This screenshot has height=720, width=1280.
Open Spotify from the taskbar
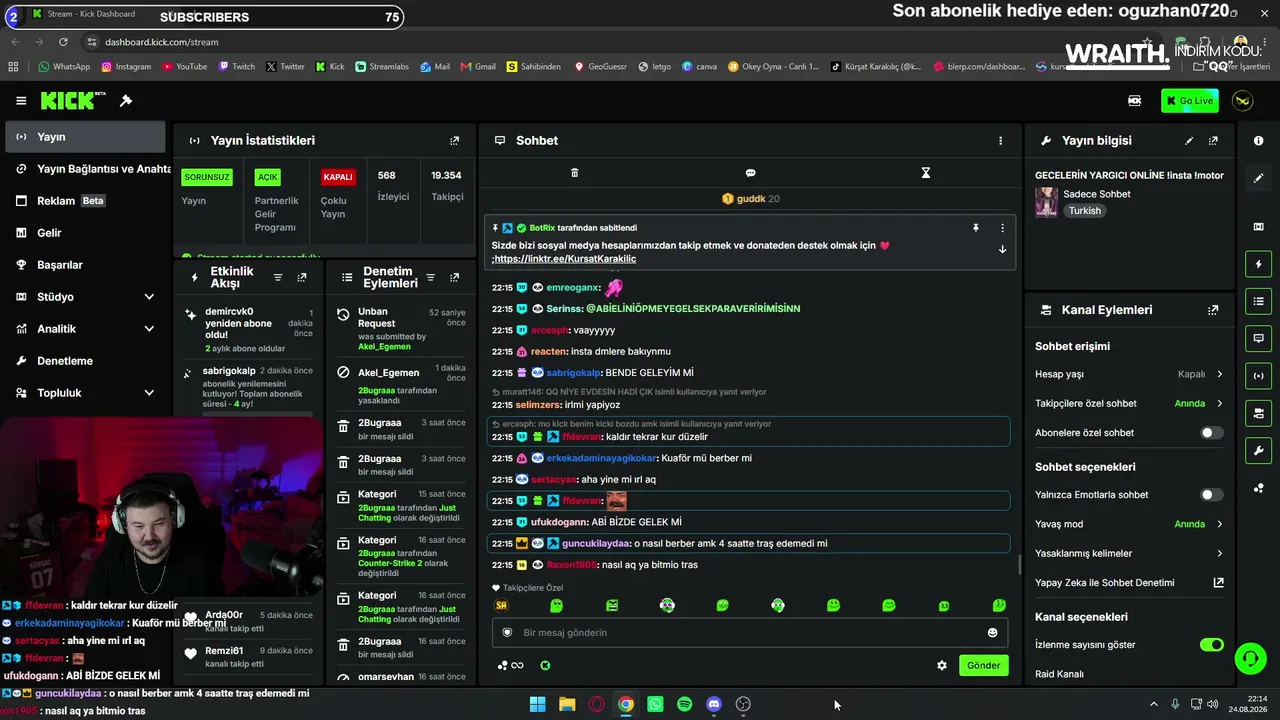coord(684,704)
